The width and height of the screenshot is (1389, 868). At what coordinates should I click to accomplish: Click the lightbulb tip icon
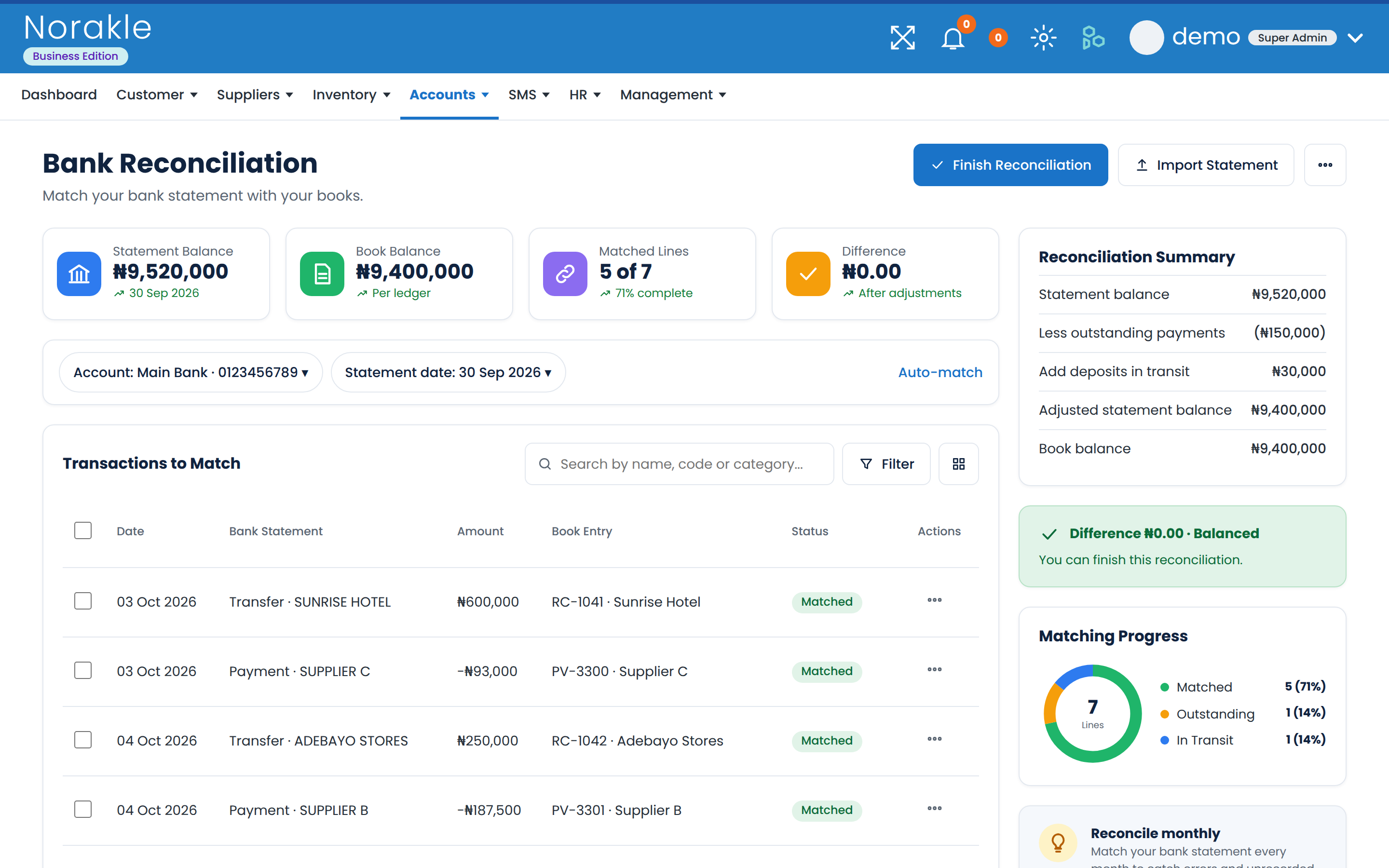1058,843
